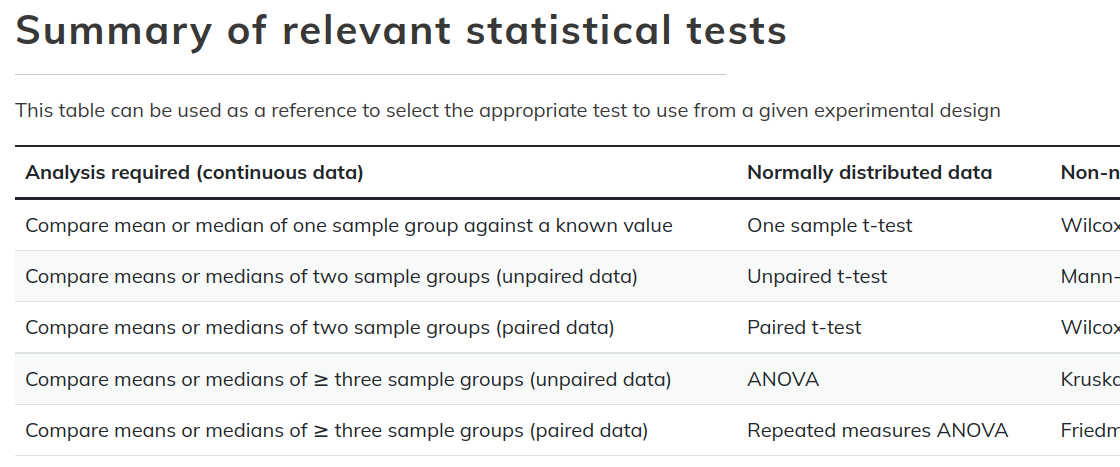
Task: Click the truncated 'Mann-' cell
Action: [x=1089, y=276]
